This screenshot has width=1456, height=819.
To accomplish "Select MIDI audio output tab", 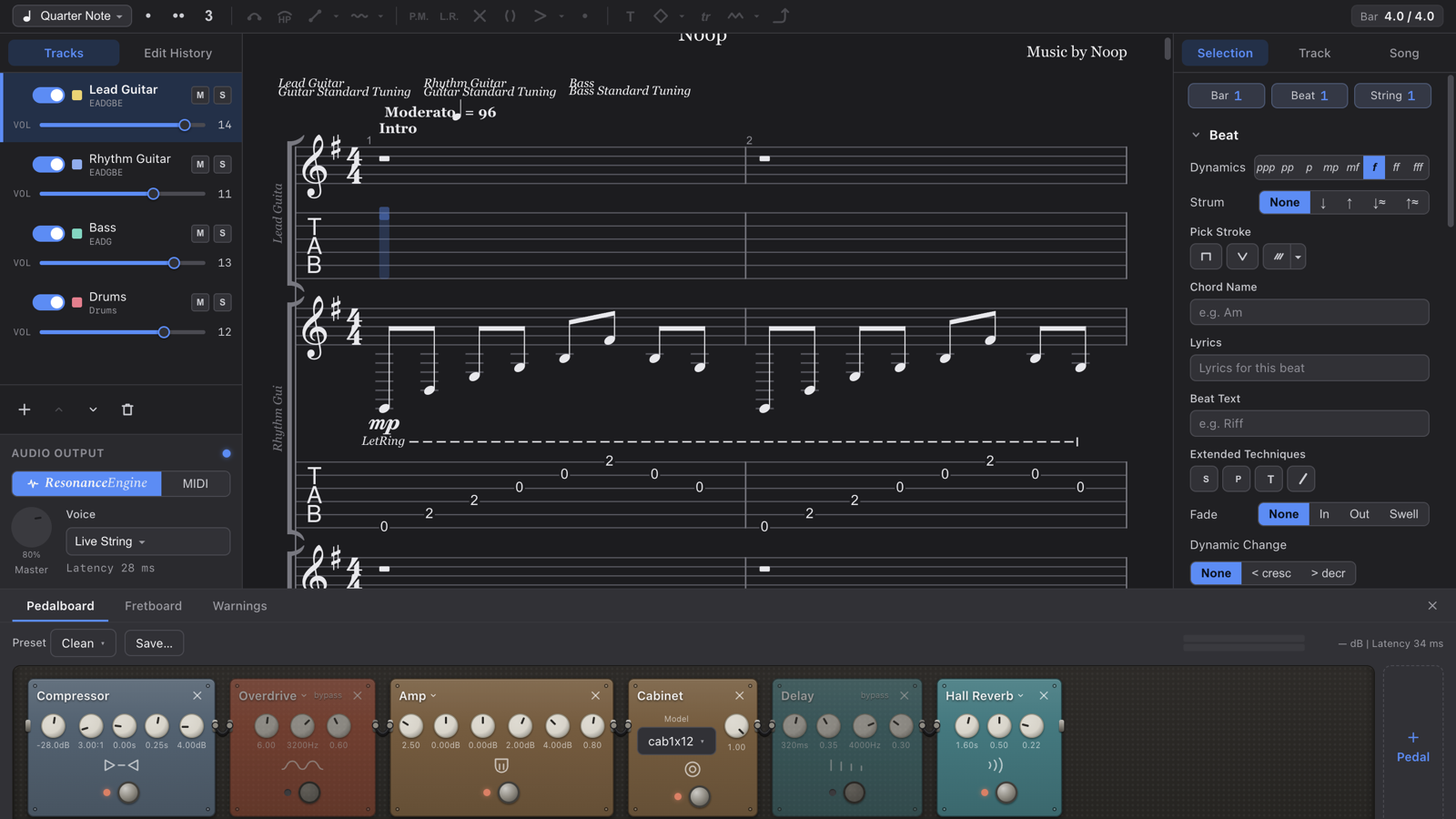I will coord(196,483).
